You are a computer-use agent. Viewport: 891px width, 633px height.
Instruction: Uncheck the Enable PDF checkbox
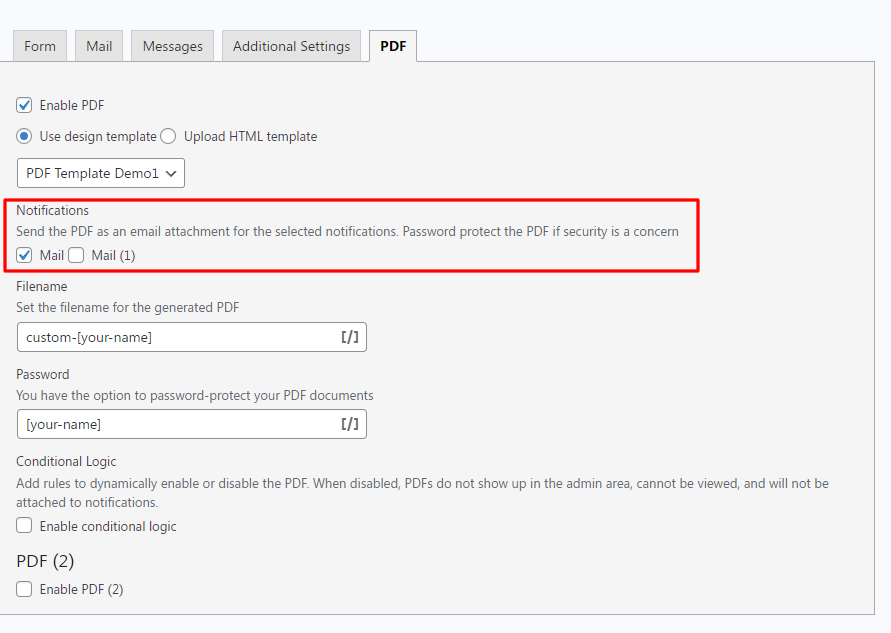(x=25, y=105)
